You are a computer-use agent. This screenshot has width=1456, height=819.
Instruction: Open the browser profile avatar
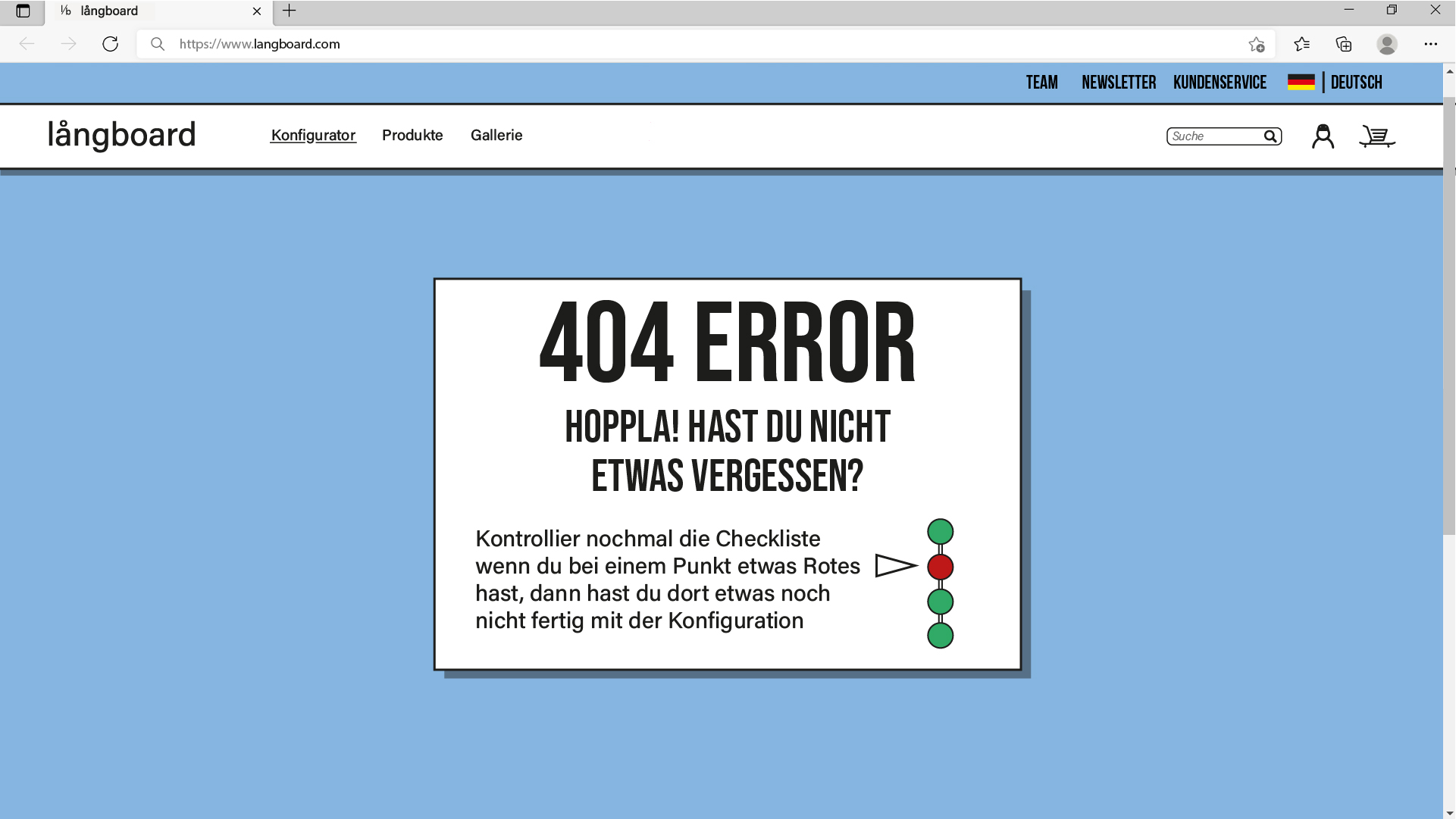pyautogui.click(x=1387, y=44)
